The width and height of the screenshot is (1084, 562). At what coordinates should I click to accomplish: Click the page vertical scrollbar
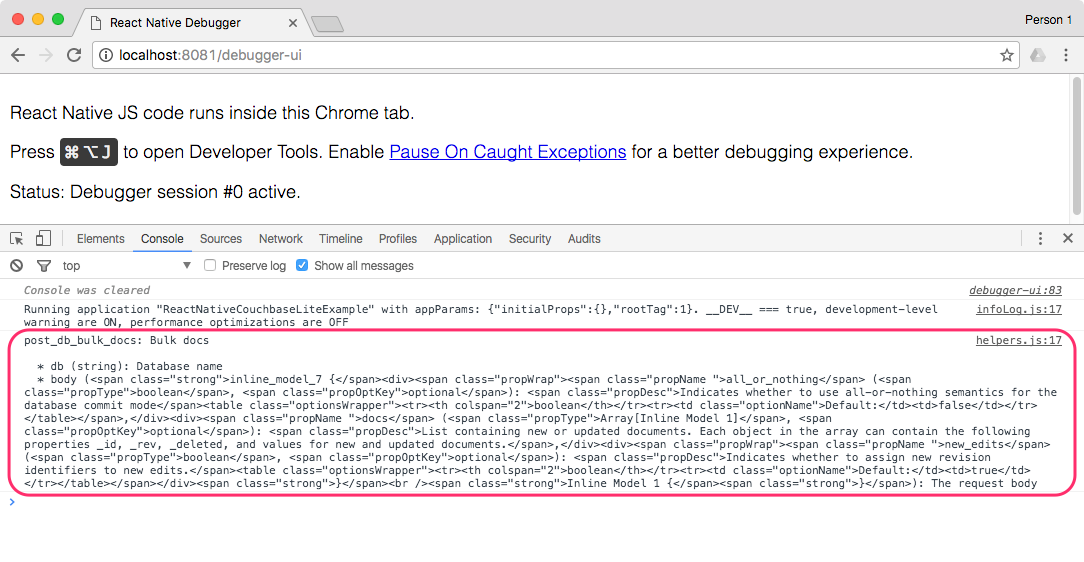[x=1077, y=147]
